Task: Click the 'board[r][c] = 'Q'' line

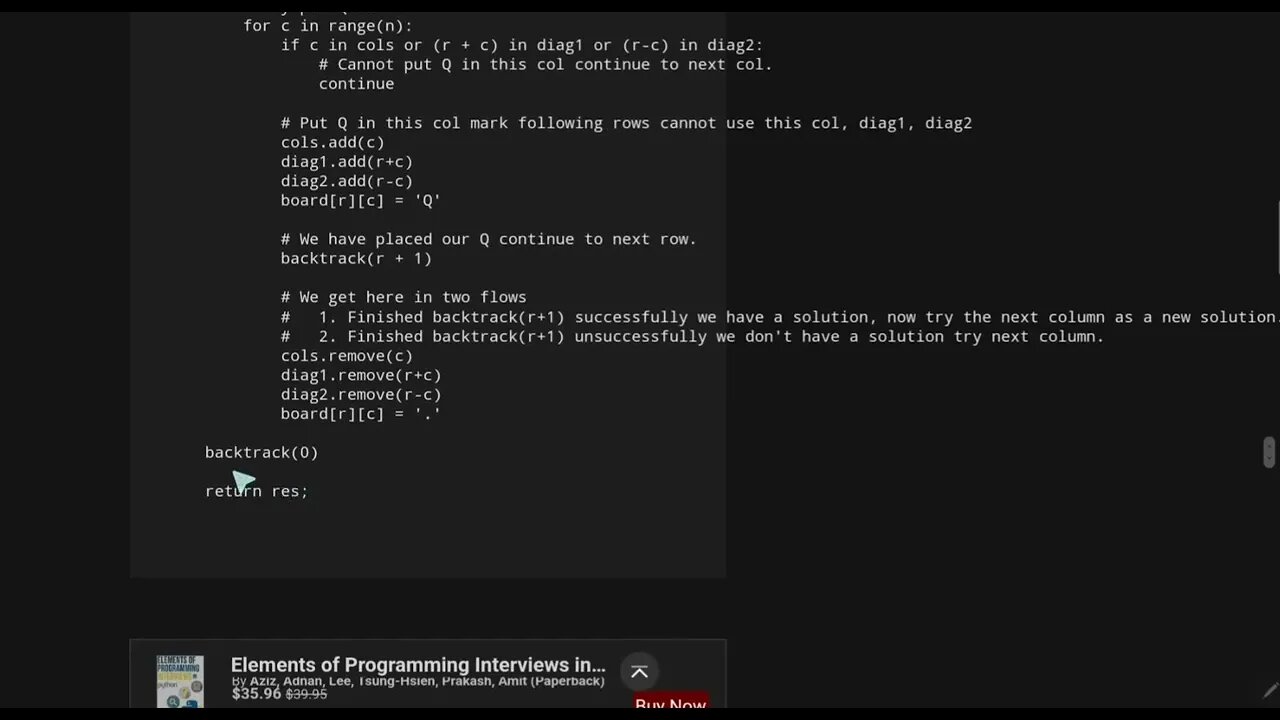Action: (361, 200)
